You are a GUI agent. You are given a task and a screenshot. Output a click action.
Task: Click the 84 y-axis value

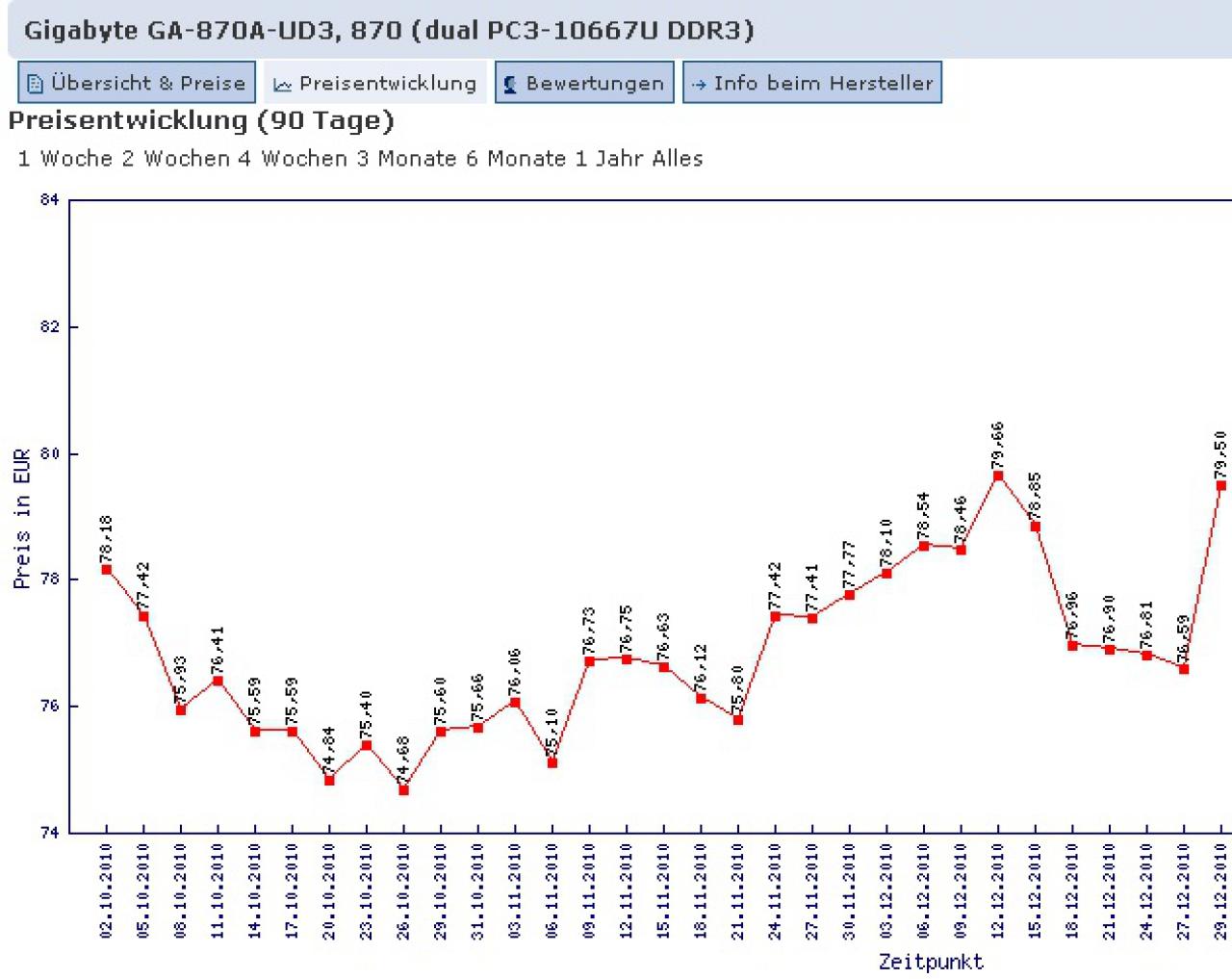[x=49, y=200]
